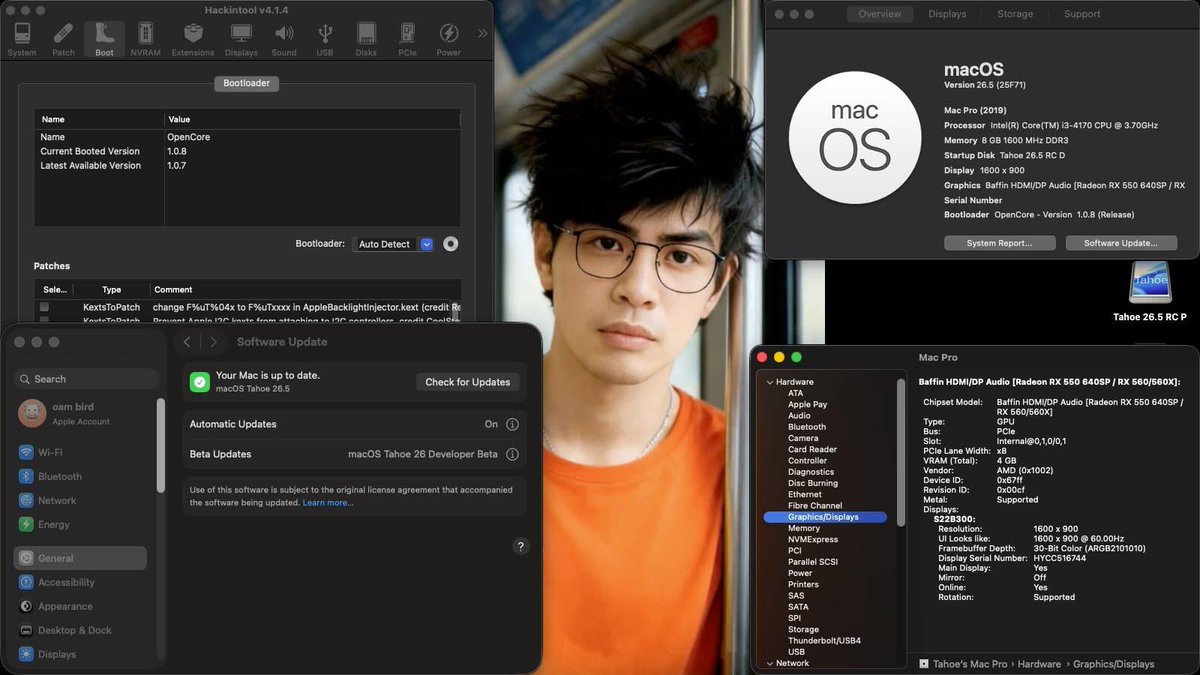Screen dimensions: 1200x675
Task: Open the Displays monitor icon in Hackintool
Action: (x=241, y=39)
